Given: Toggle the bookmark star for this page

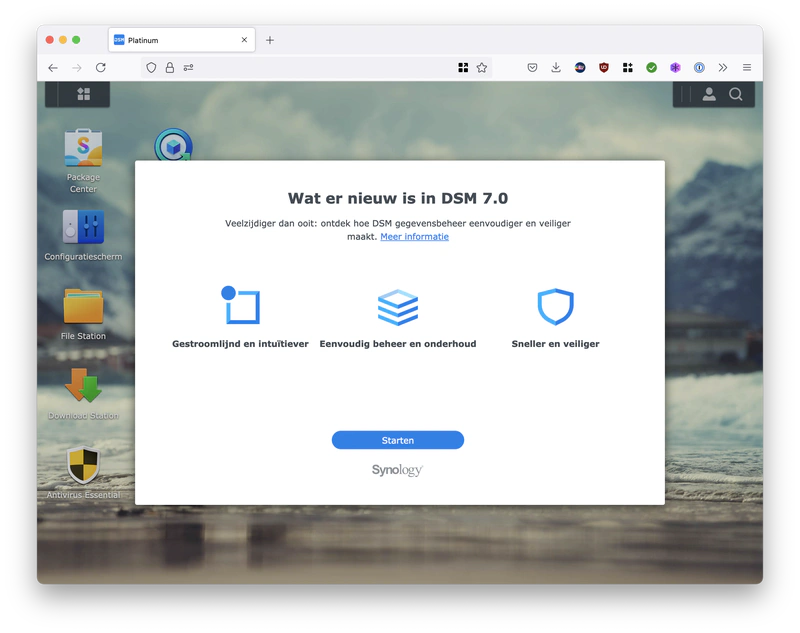Looking at the screenshot, I should point(481,68).
